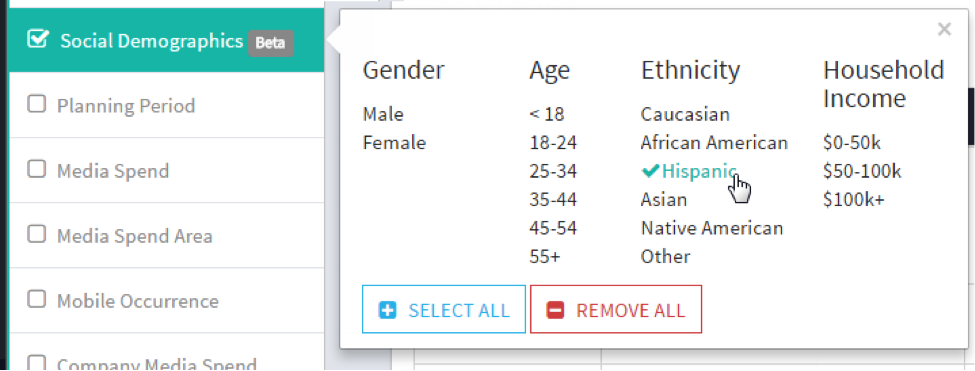
Task: Select the $50-100k household income option
Action: [x=862, y=172]
